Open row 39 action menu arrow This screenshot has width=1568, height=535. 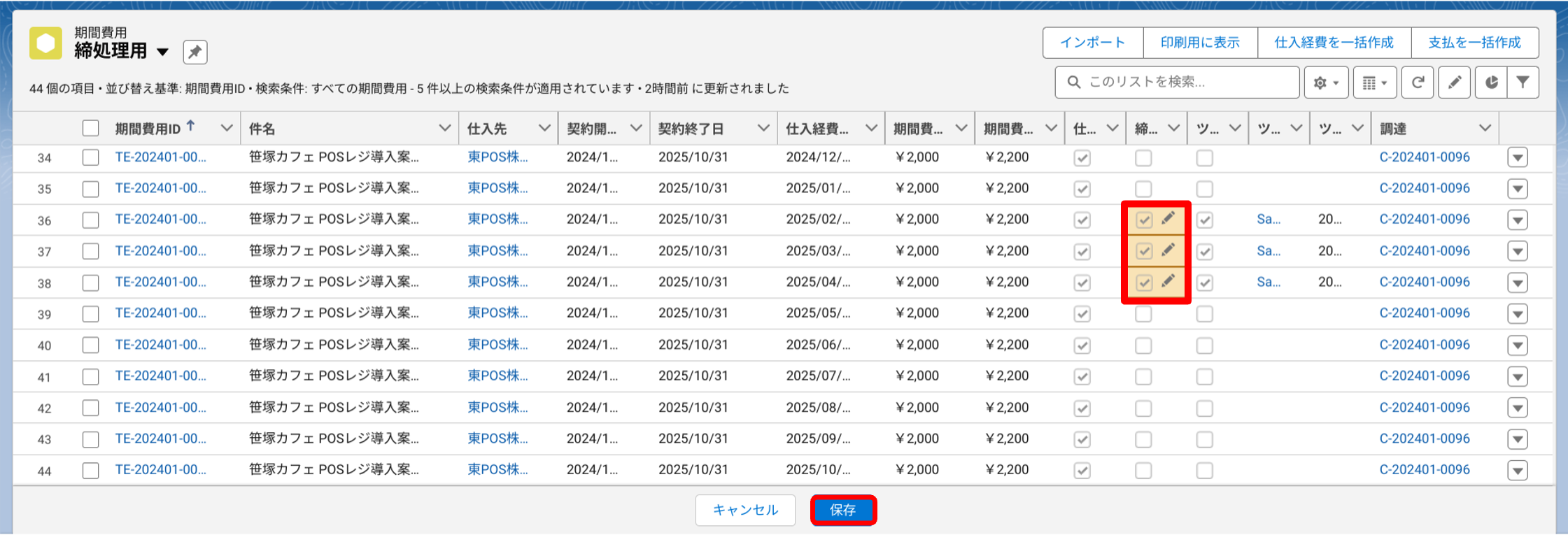[x=1518, y=314]
